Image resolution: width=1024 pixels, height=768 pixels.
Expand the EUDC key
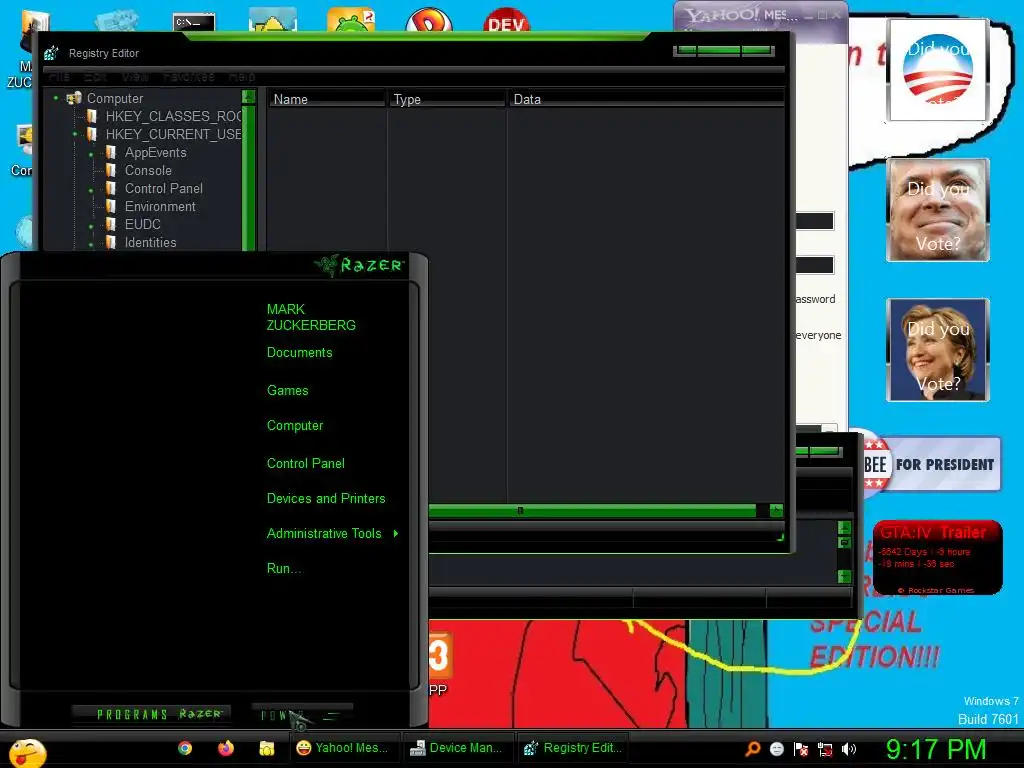point(91,227)
